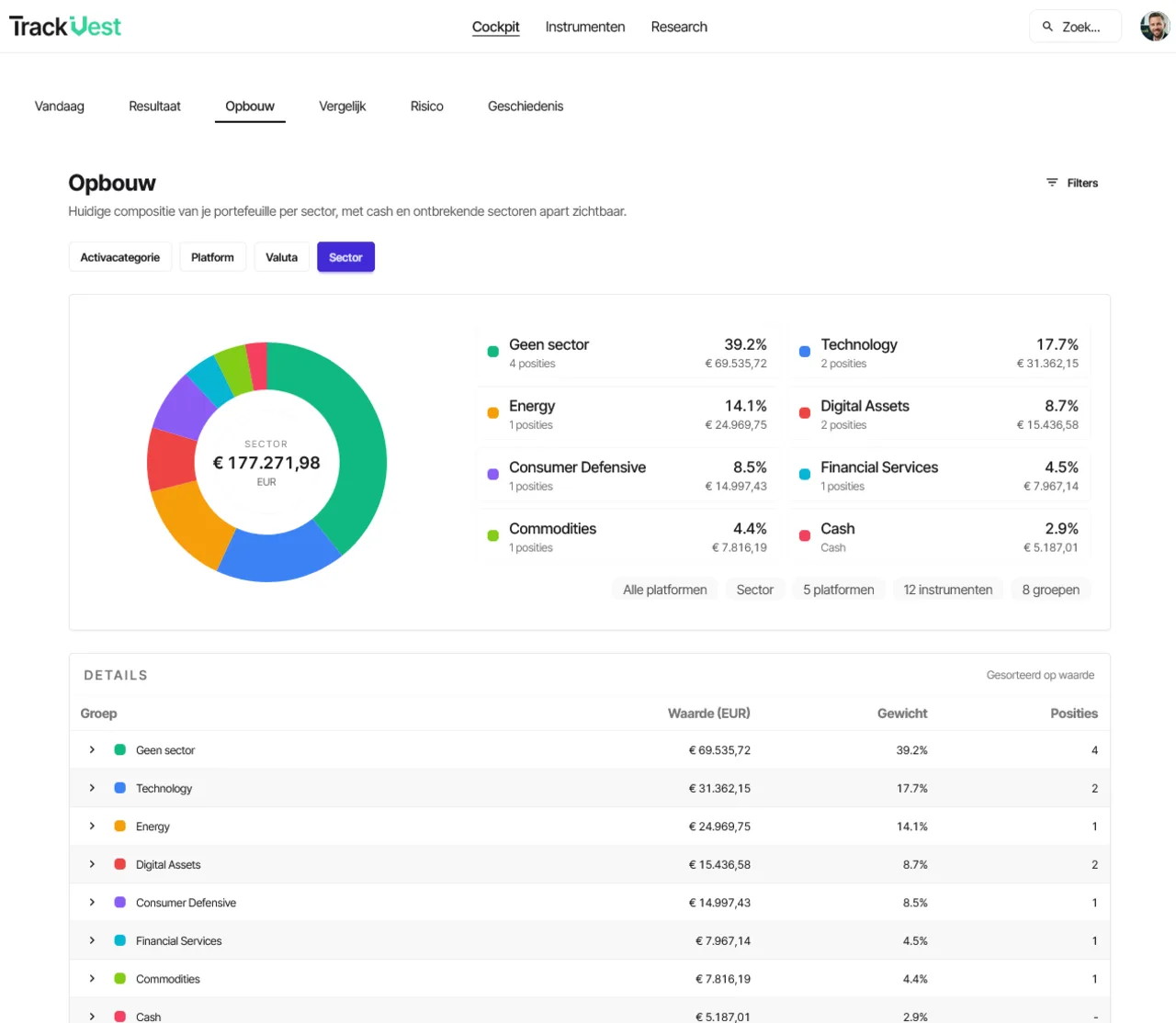The height and width of the screenshot is (1023, 1176).
Task: Open the Risico tab
Action: tap(426, 107)
